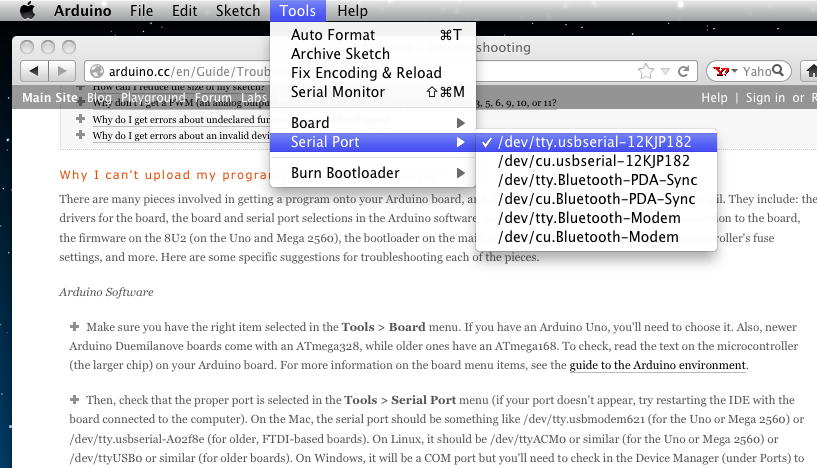
Task: Select /dev/cu.Bluetooth-PDA-Sync port
Action: [x=596, y=199]
